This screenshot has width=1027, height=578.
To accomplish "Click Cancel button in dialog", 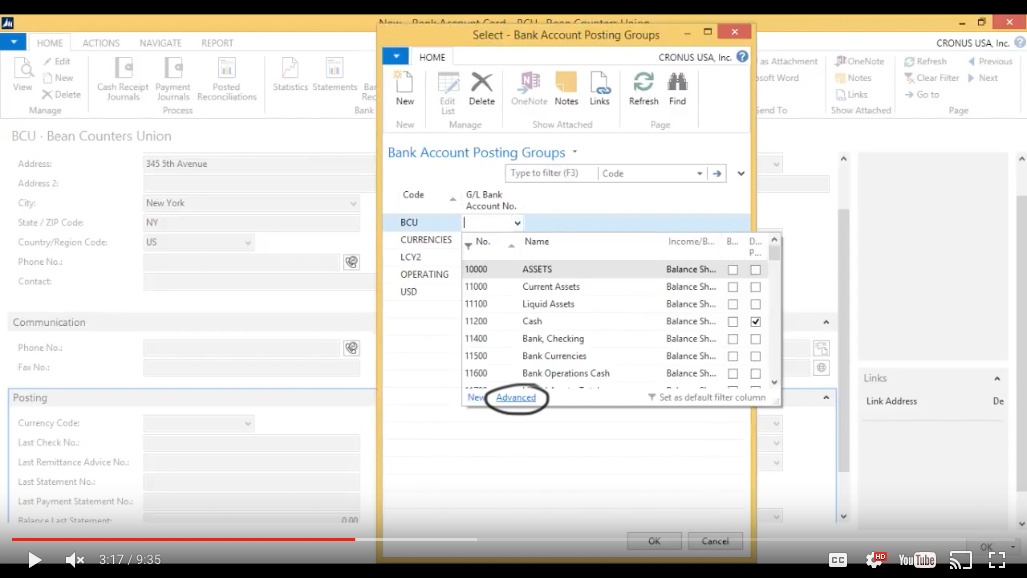I will [x=715, y=541].
